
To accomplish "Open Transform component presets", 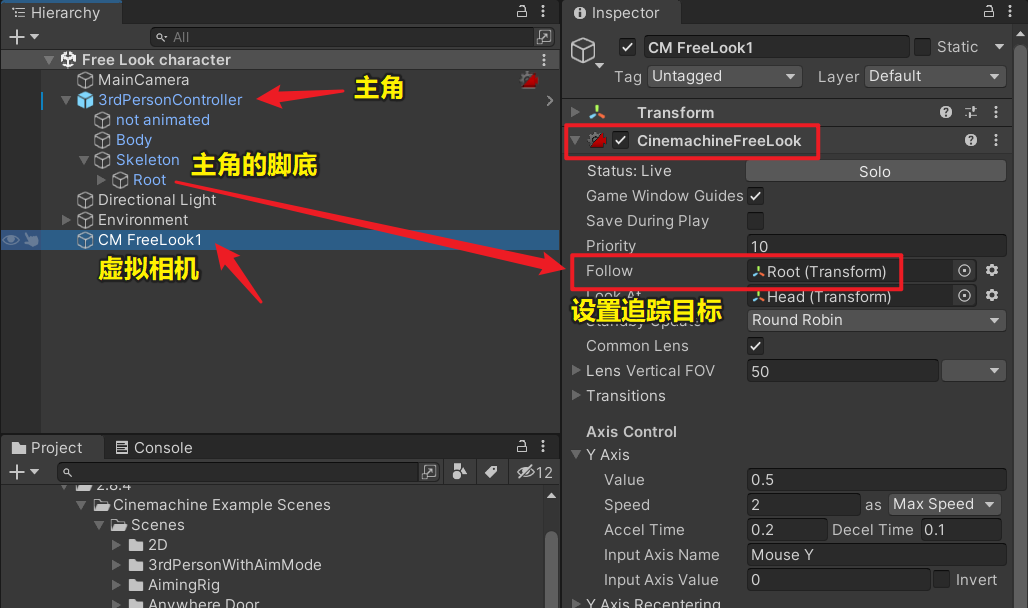I will point(971,112).
